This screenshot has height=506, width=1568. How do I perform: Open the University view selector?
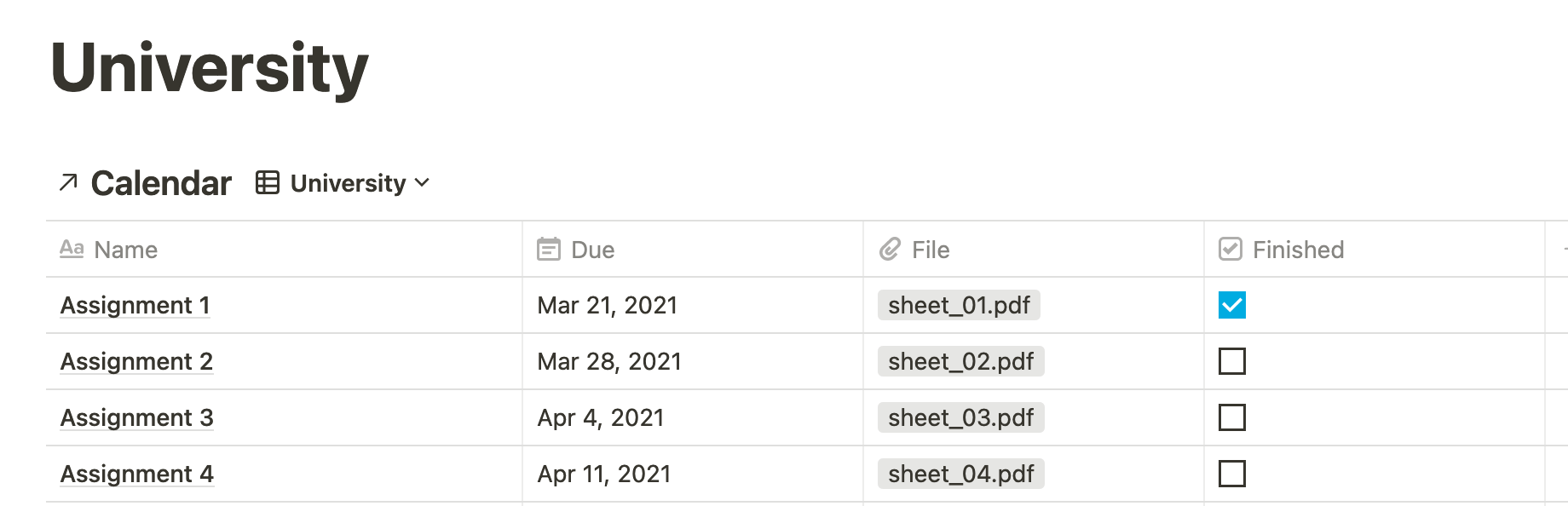click(x=343, y=182)
